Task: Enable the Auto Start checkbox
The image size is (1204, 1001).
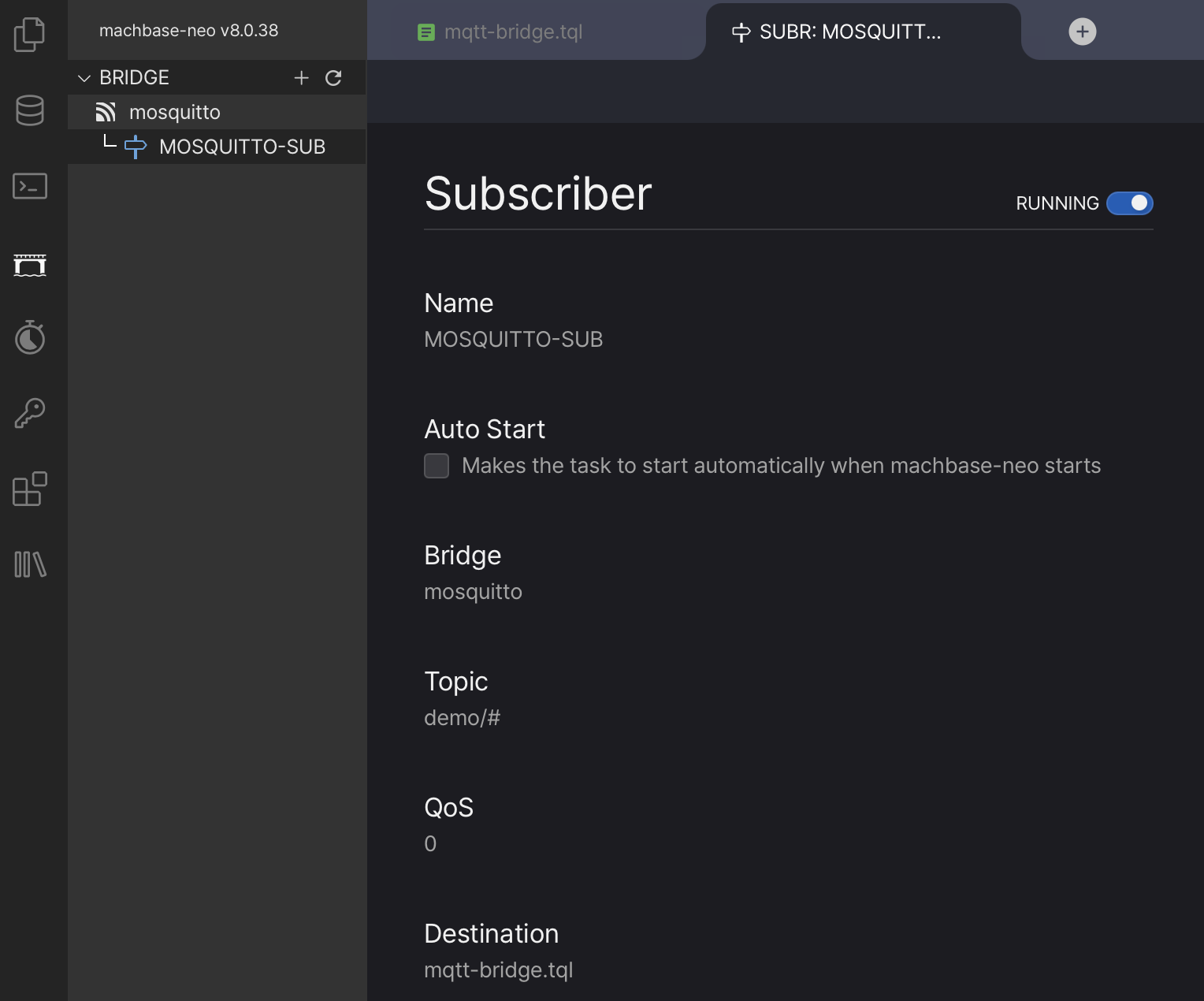Action: click(x=437, y=466)
